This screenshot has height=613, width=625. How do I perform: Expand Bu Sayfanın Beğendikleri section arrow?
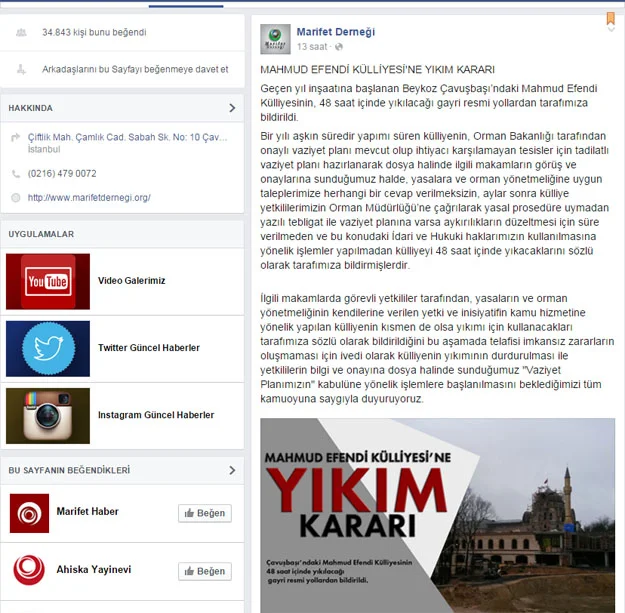(x=232, y=470)
